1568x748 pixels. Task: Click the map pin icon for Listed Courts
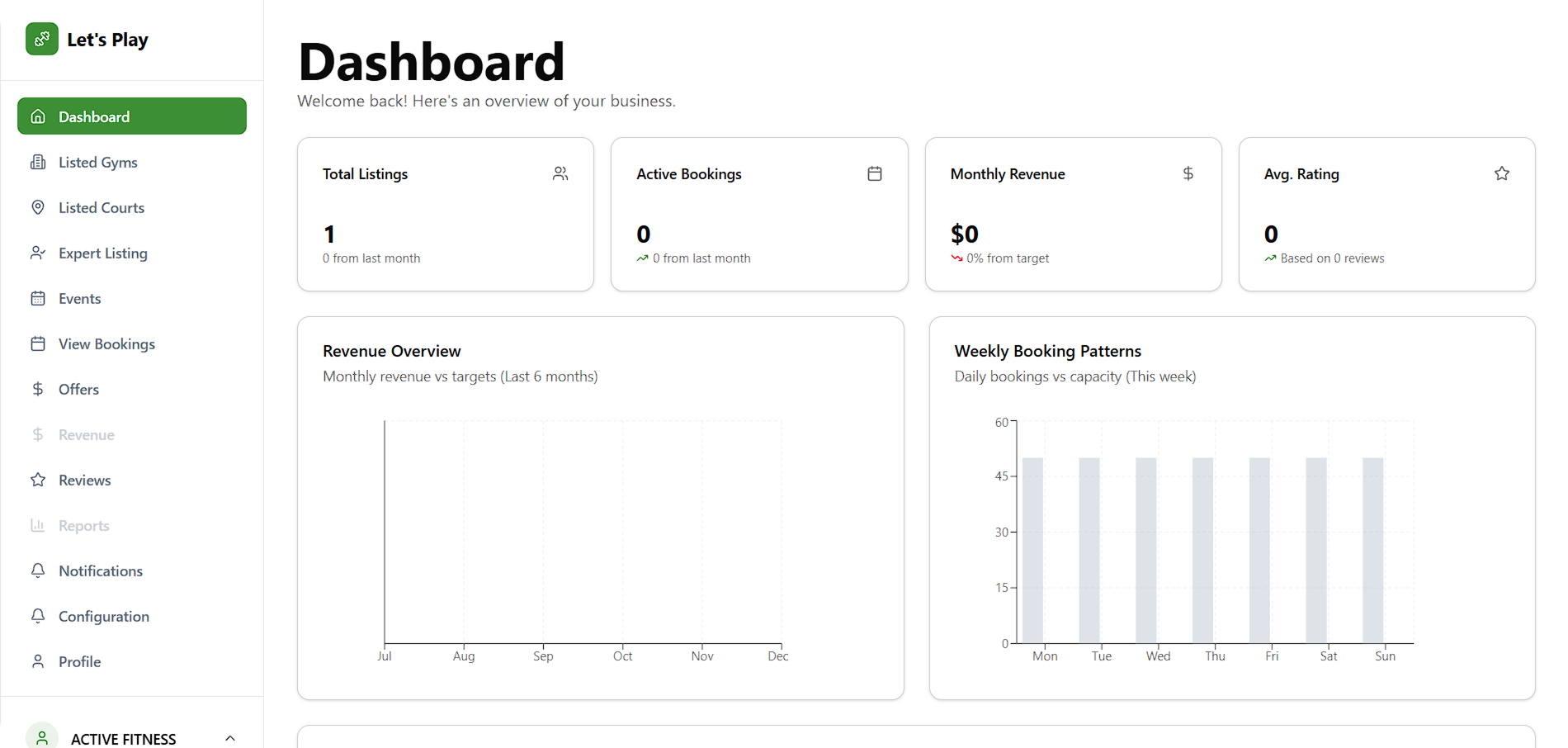pos(38,207)
